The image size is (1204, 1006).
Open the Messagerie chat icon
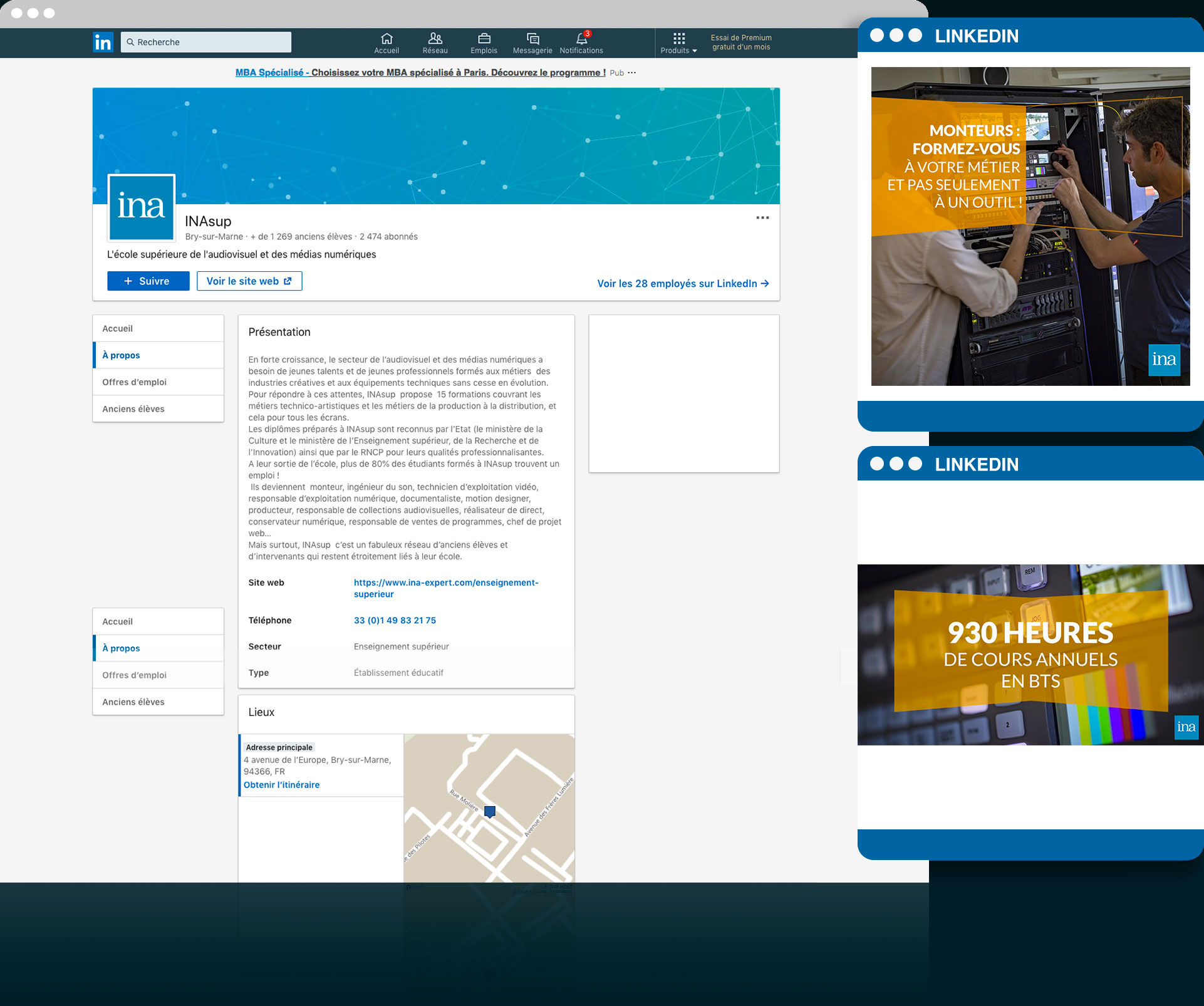(x=532, y=43)
